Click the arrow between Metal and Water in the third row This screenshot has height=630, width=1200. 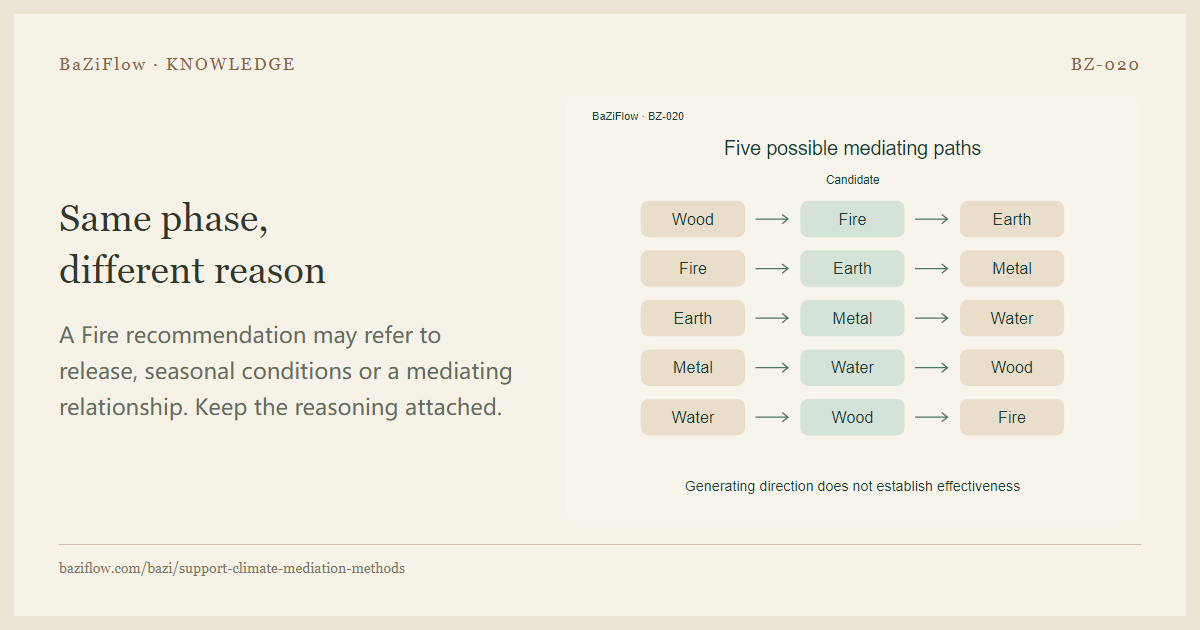point(932,318)
